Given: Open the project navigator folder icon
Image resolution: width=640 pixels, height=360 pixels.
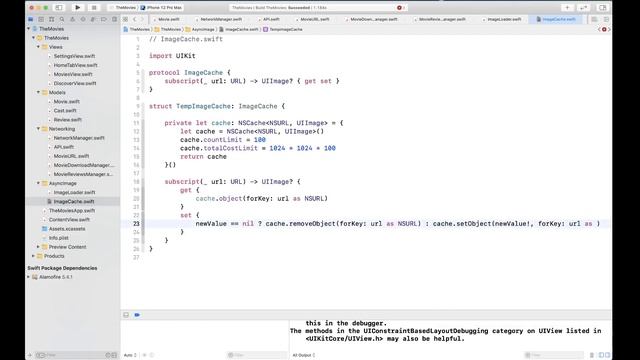Looking at the screenshot, I should pyautogui.click(x=31, y=19).
